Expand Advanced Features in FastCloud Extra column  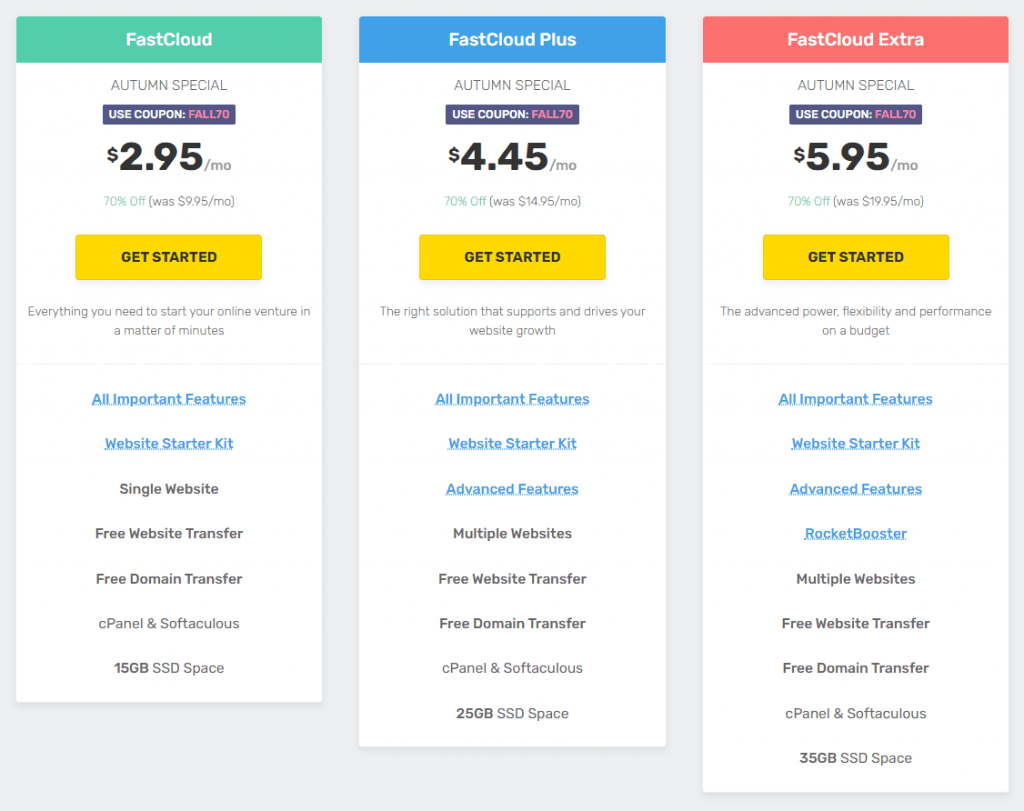click(x=855, y=488)
